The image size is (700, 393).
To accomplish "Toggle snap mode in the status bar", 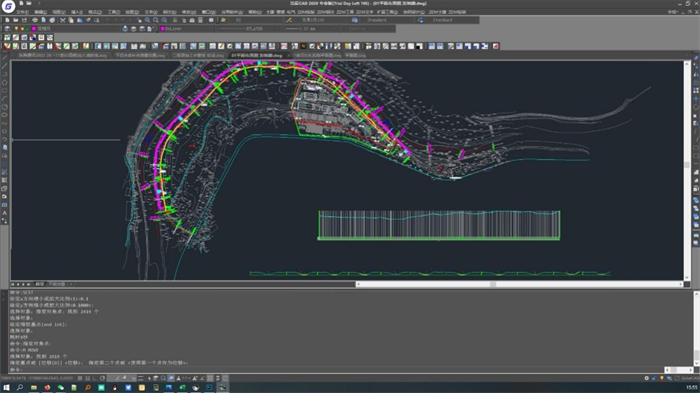I will (80, 378).
